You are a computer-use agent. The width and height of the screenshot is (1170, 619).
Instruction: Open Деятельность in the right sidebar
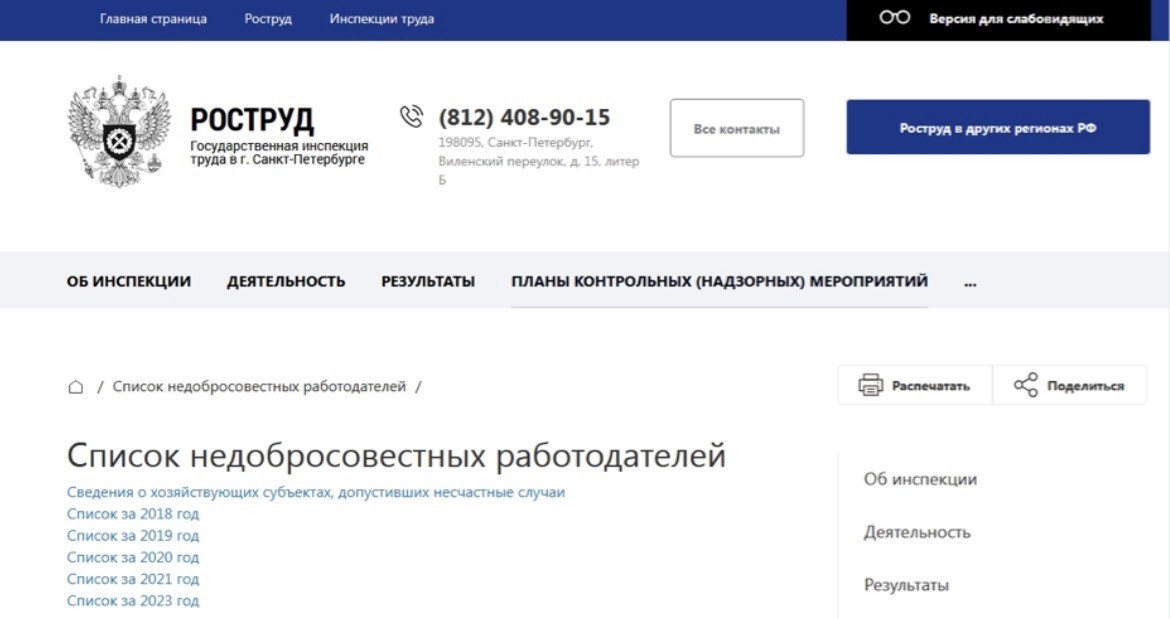(x=917, y=532)
